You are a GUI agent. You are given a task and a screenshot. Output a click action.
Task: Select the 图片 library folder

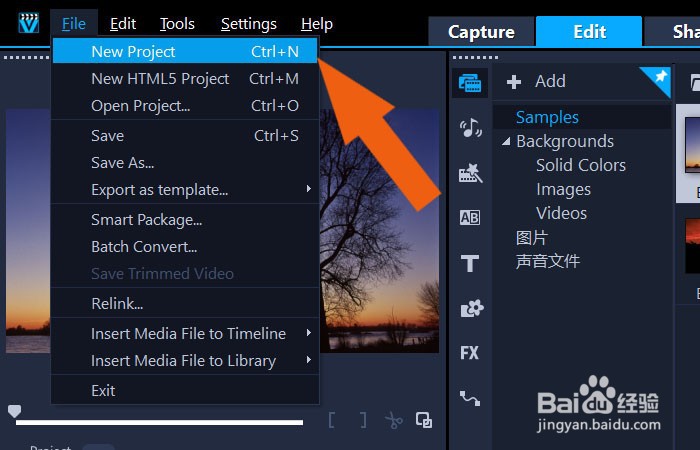point(531,238)
